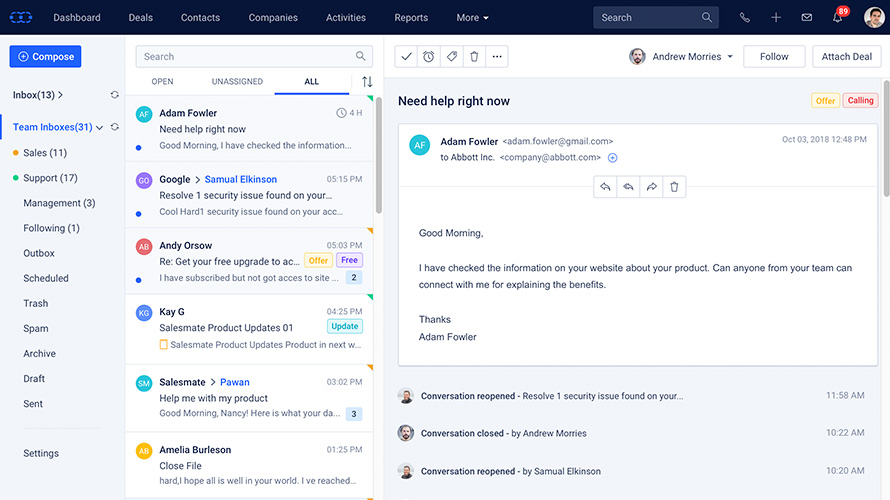Open the Deals section
Screen dimensions: 890x500
tap(140, 18)
